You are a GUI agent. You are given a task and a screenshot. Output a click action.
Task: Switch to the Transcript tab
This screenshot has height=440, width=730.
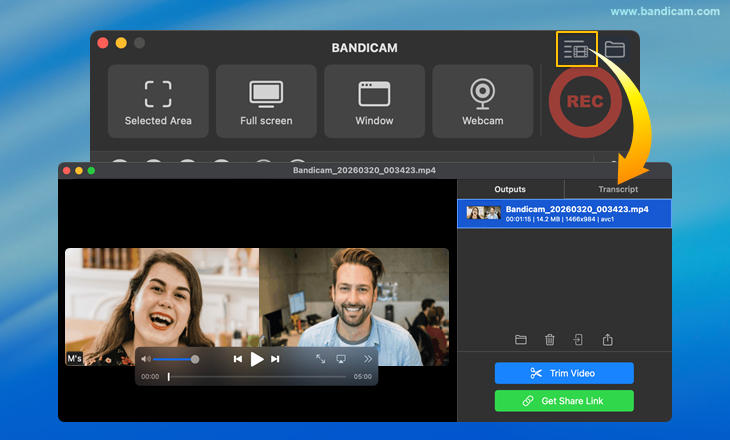[618, 189]
